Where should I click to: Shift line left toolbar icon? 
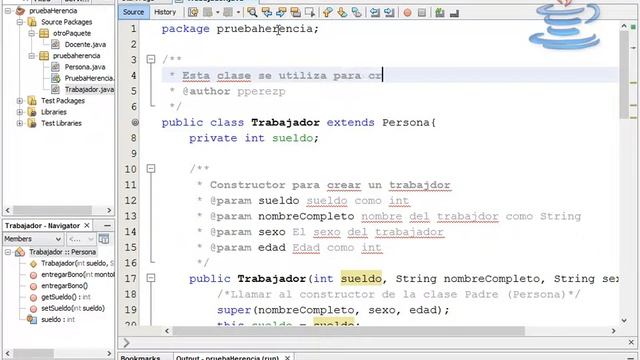point(375,12)
